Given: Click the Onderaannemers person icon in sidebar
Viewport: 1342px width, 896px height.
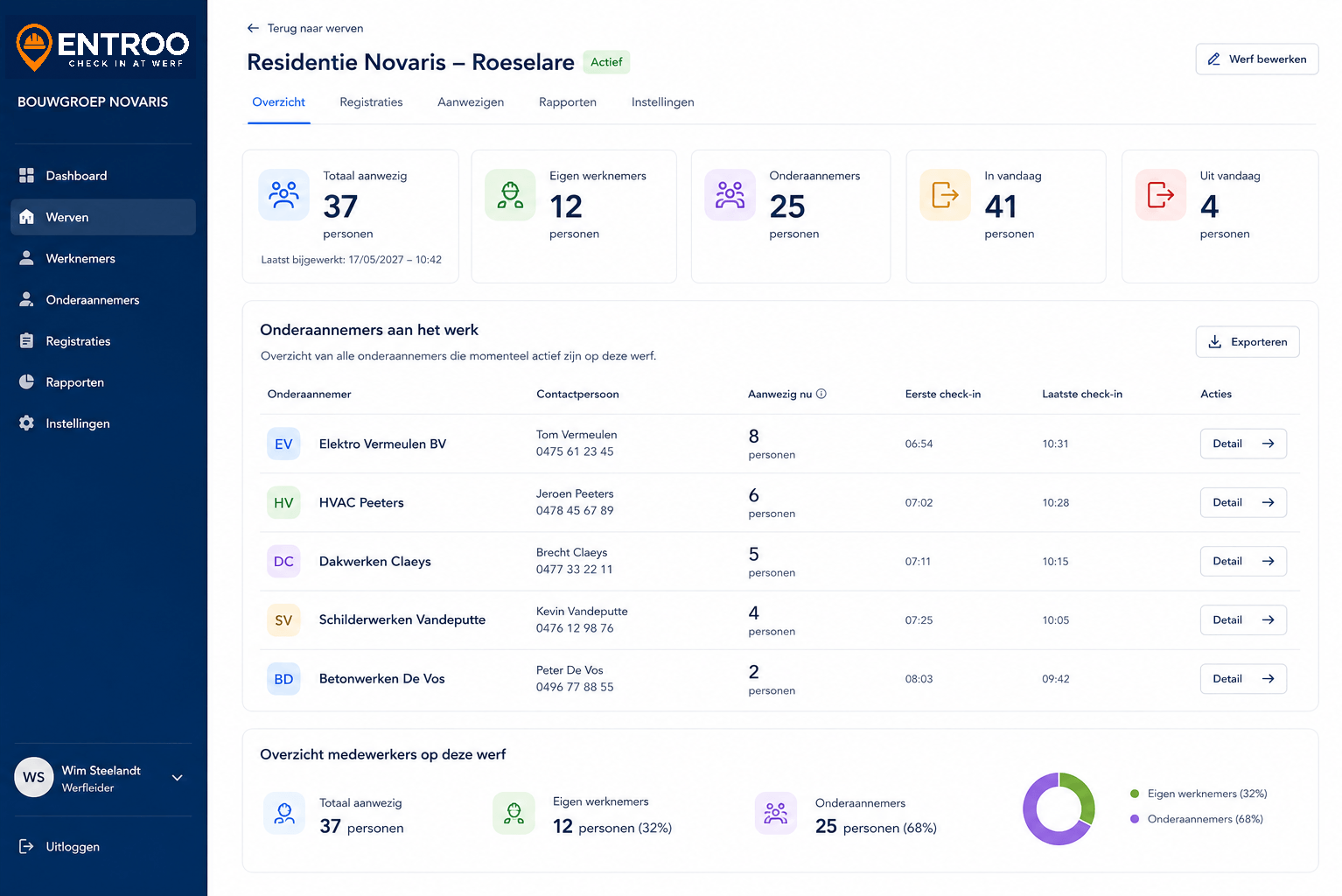Looking at the screenshot, I should tap(27, 299).
